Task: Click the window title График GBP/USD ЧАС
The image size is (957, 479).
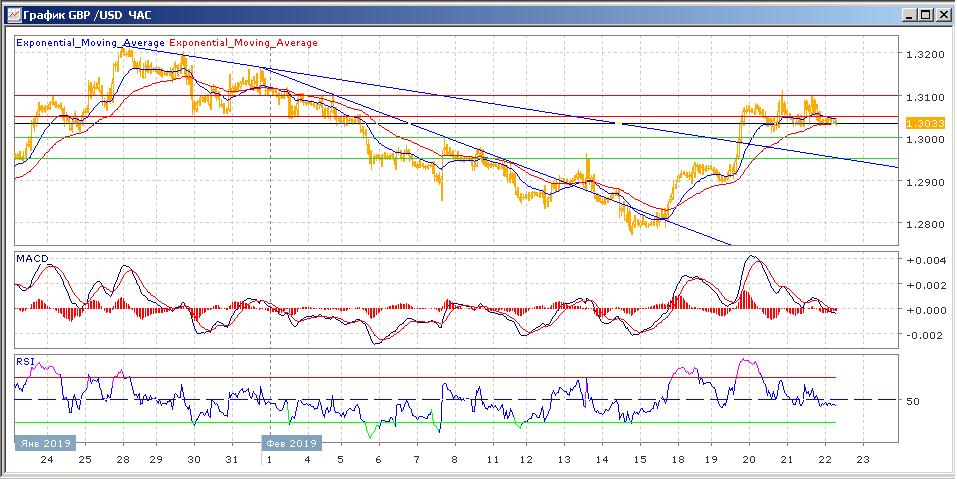Action: [x=82, y=14]
